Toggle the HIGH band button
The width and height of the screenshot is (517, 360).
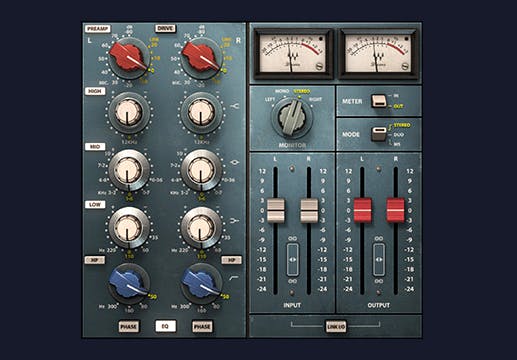[x=95, y=91]
